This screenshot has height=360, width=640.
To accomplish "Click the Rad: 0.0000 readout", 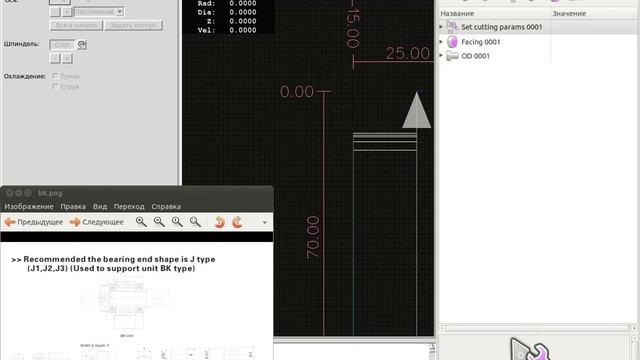I will coord(227,3).
